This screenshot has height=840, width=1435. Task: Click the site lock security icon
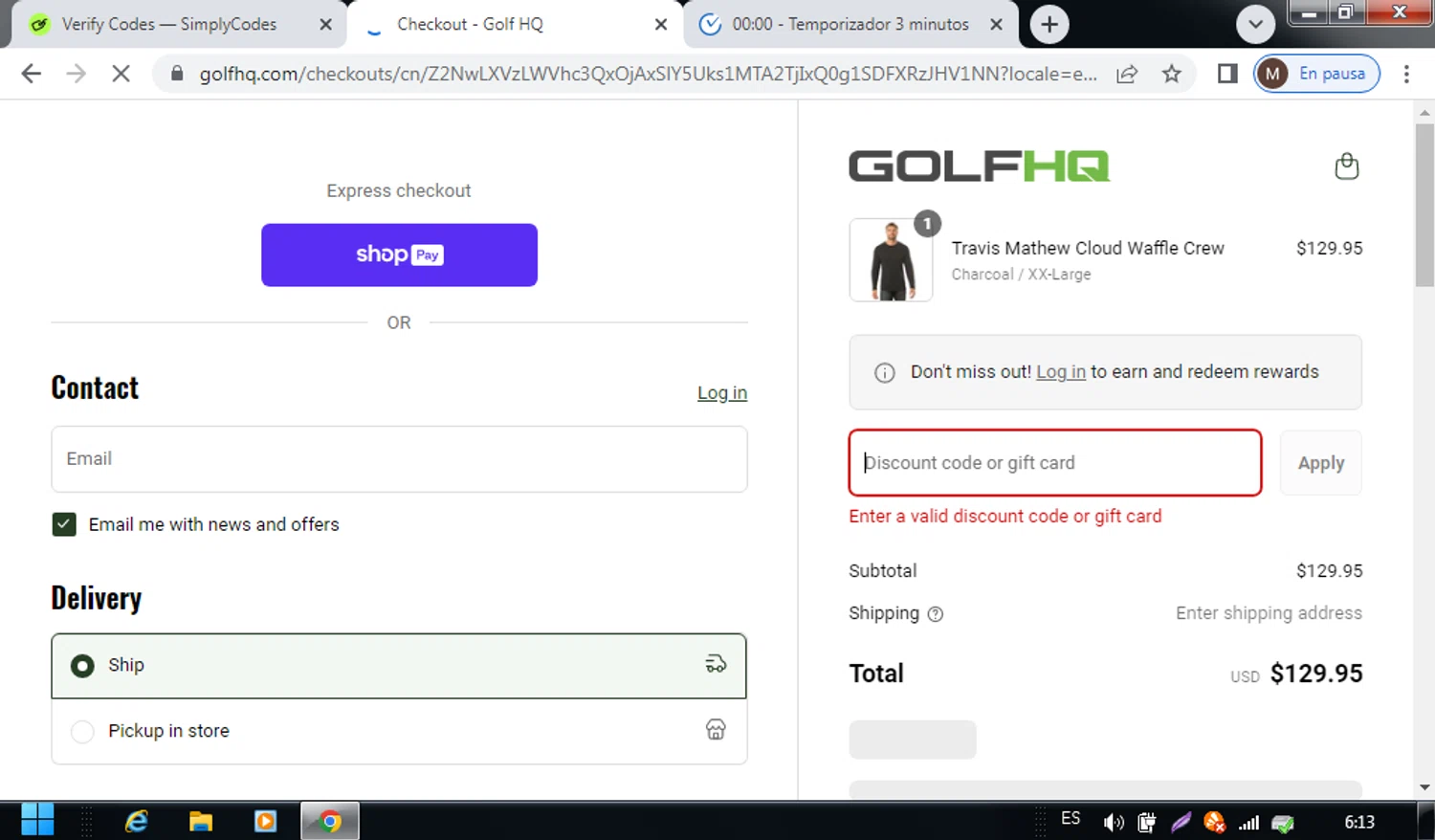coord(177,74)
